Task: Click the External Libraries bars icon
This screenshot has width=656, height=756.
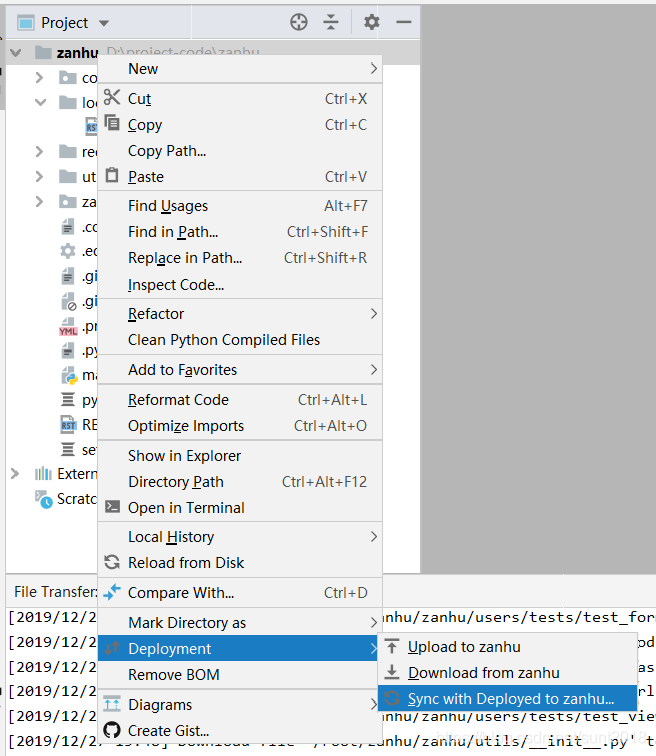Action: 43,473
